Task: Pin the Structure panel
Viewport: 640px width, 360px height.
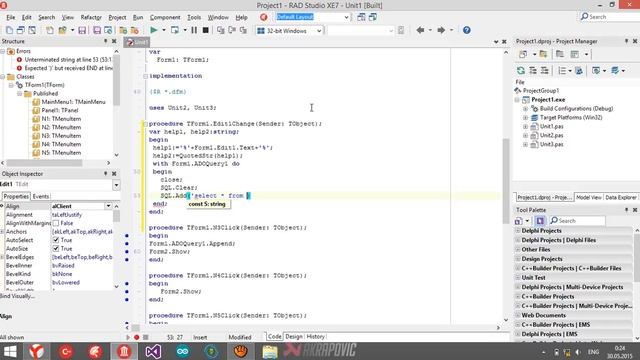Action: (105, 41)
